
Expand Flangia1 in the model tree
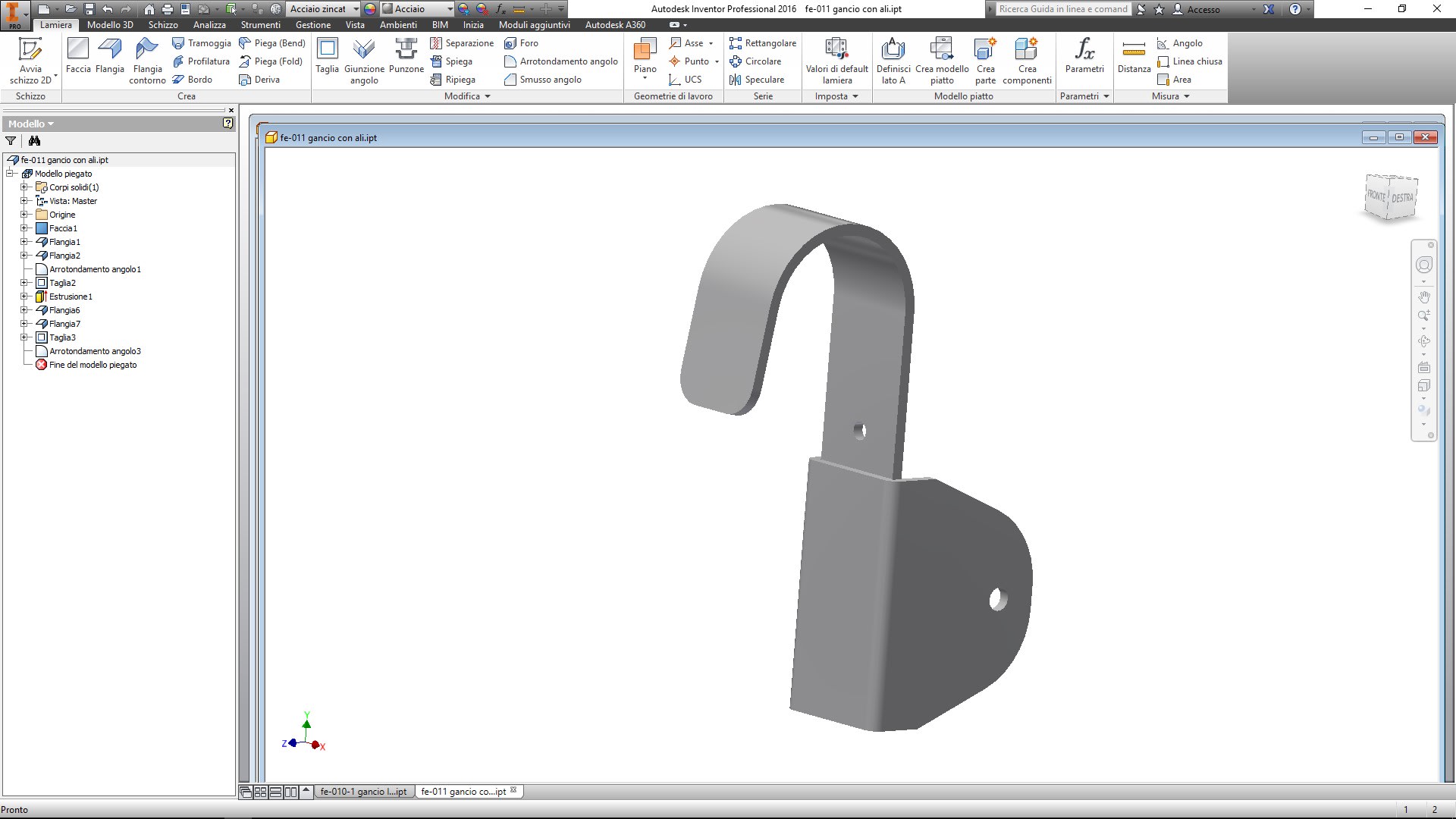pos(24,241)
